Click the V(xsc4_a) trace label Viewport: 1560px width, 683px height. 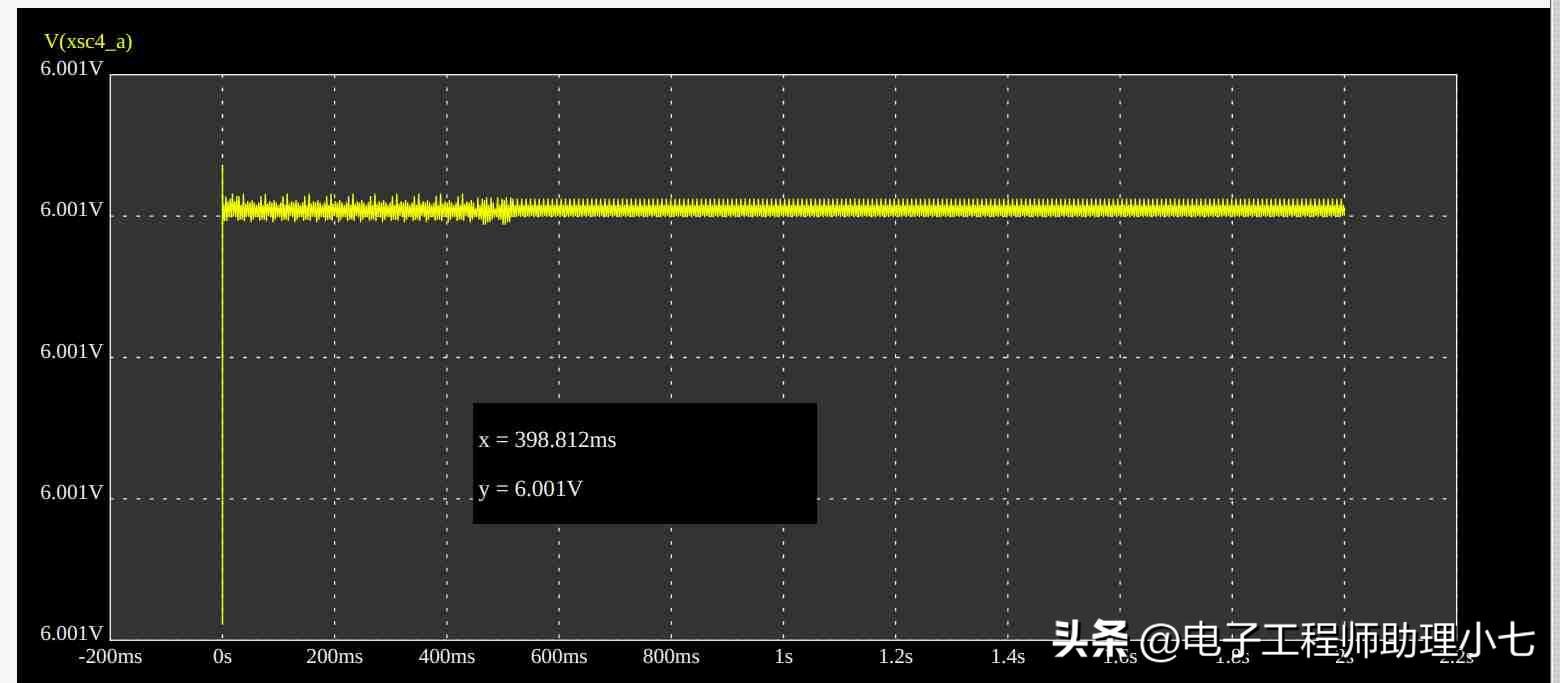(x=88, y=41)
